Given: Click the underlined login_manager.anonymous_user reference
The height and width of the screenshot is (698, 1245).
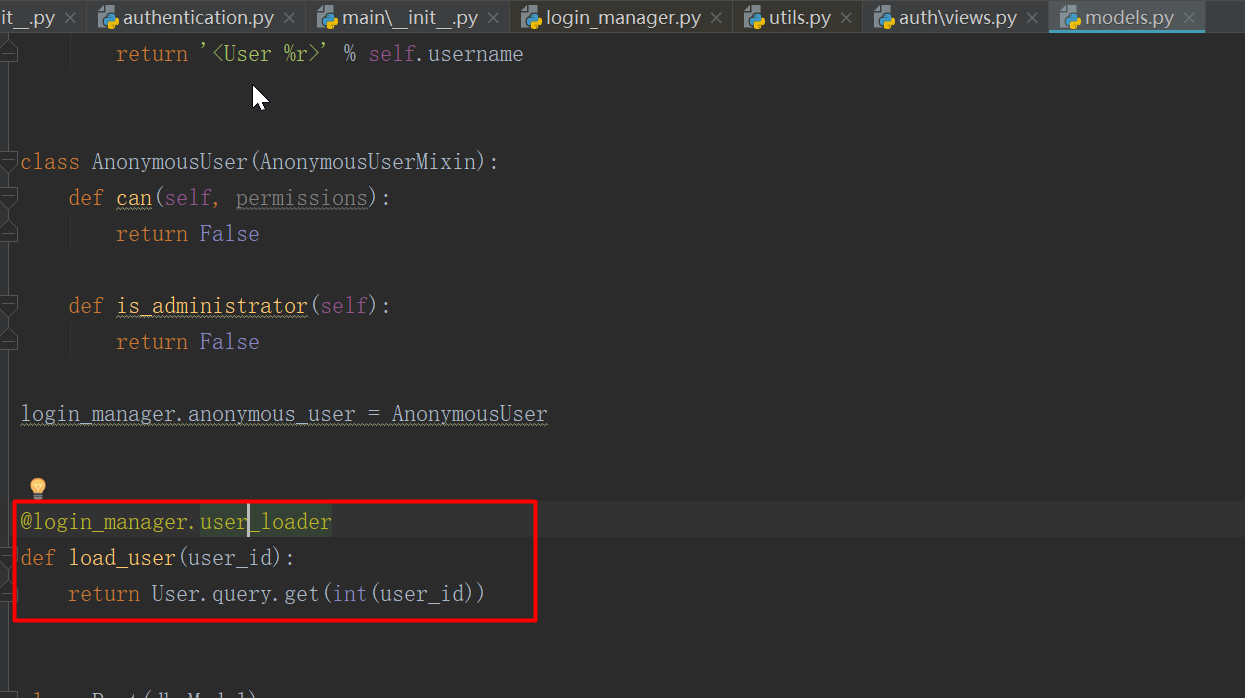Looking at the screenshot, I should click(185, 413).
